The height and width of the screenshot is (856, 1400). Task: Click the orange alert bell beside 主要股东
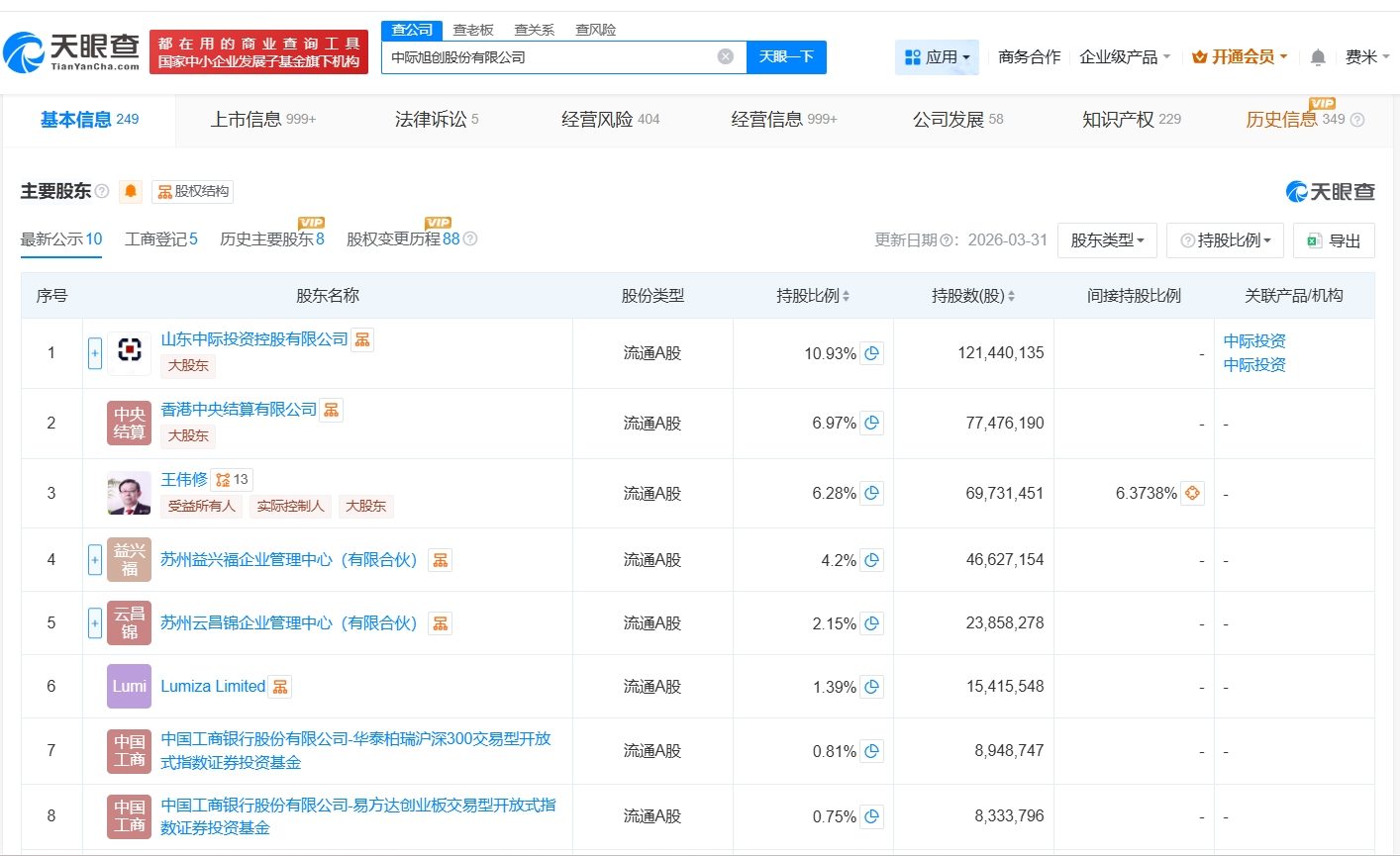pyautogui.click(x=130, y=192)
